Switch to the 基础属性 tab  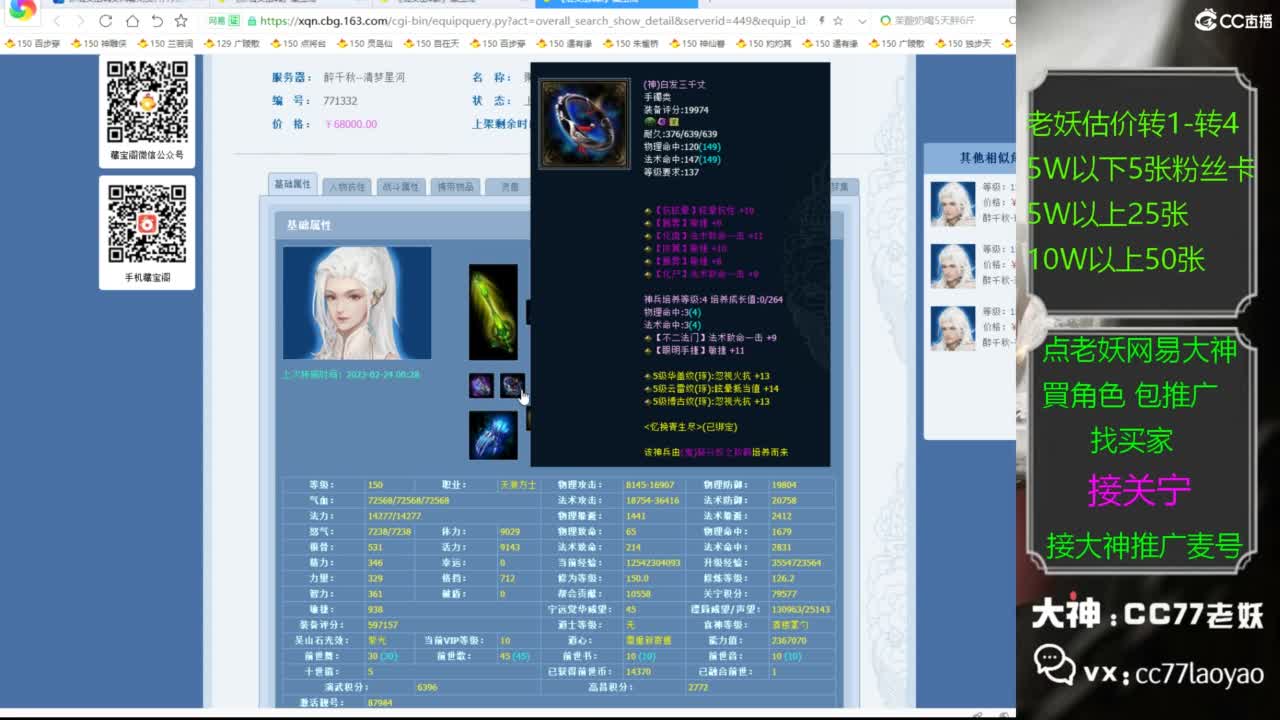pyautogui.click(x=292, y=184)
